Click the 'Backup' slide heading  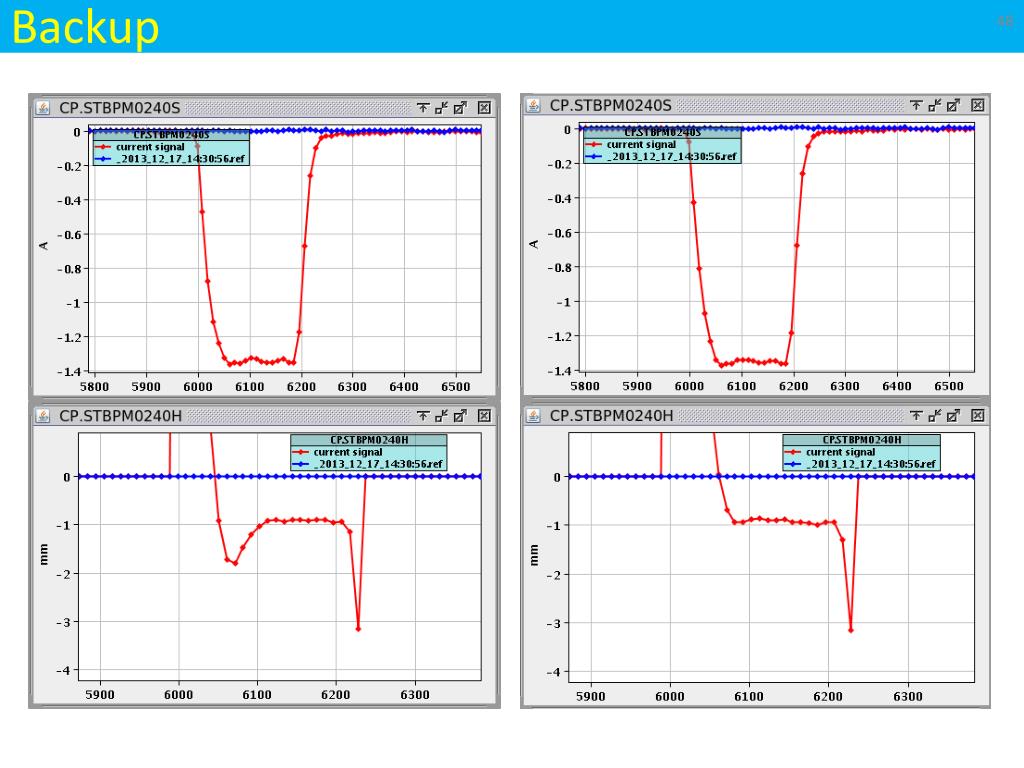pyautogui.click(x=85, y=27)
